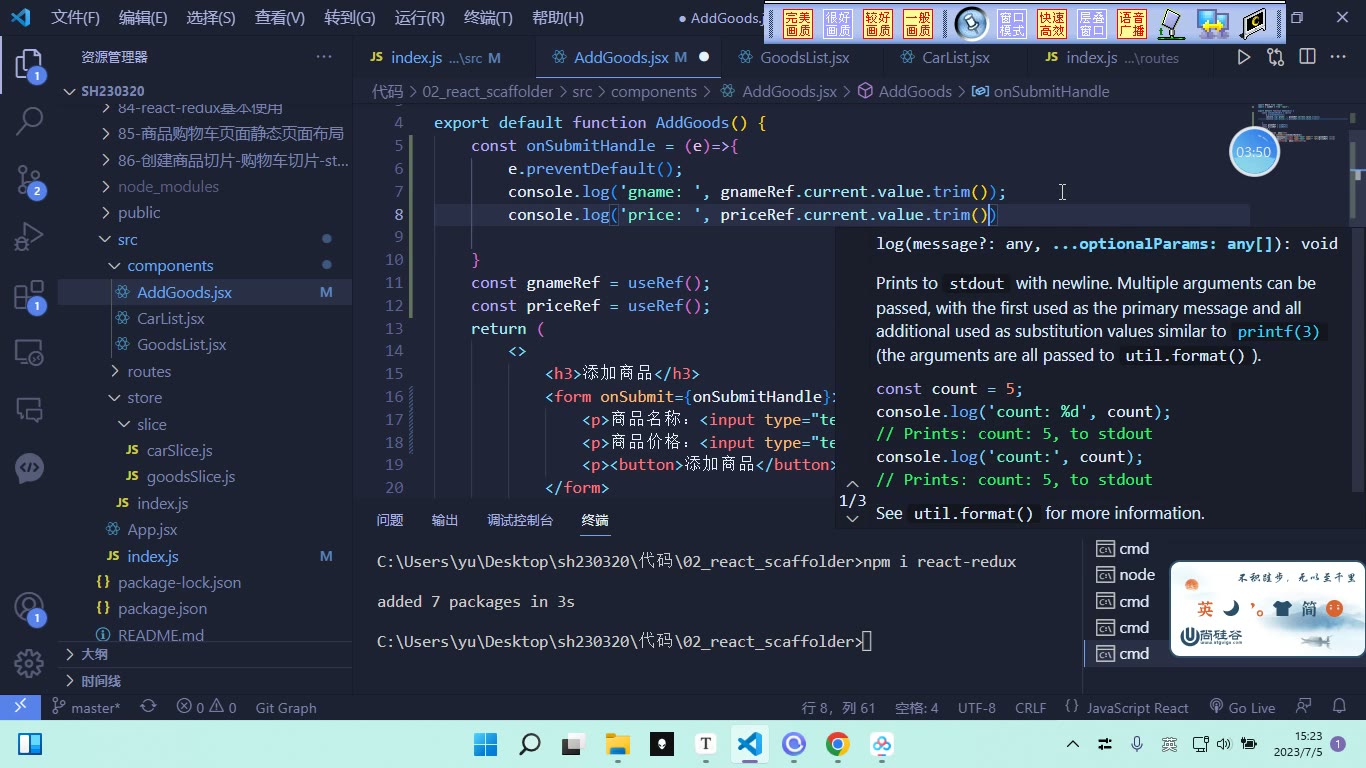Open the Accounts icon in activity bar
The height and width of the screenshot is (768, 1366).
pyautogui.click(x=29, y=608)
